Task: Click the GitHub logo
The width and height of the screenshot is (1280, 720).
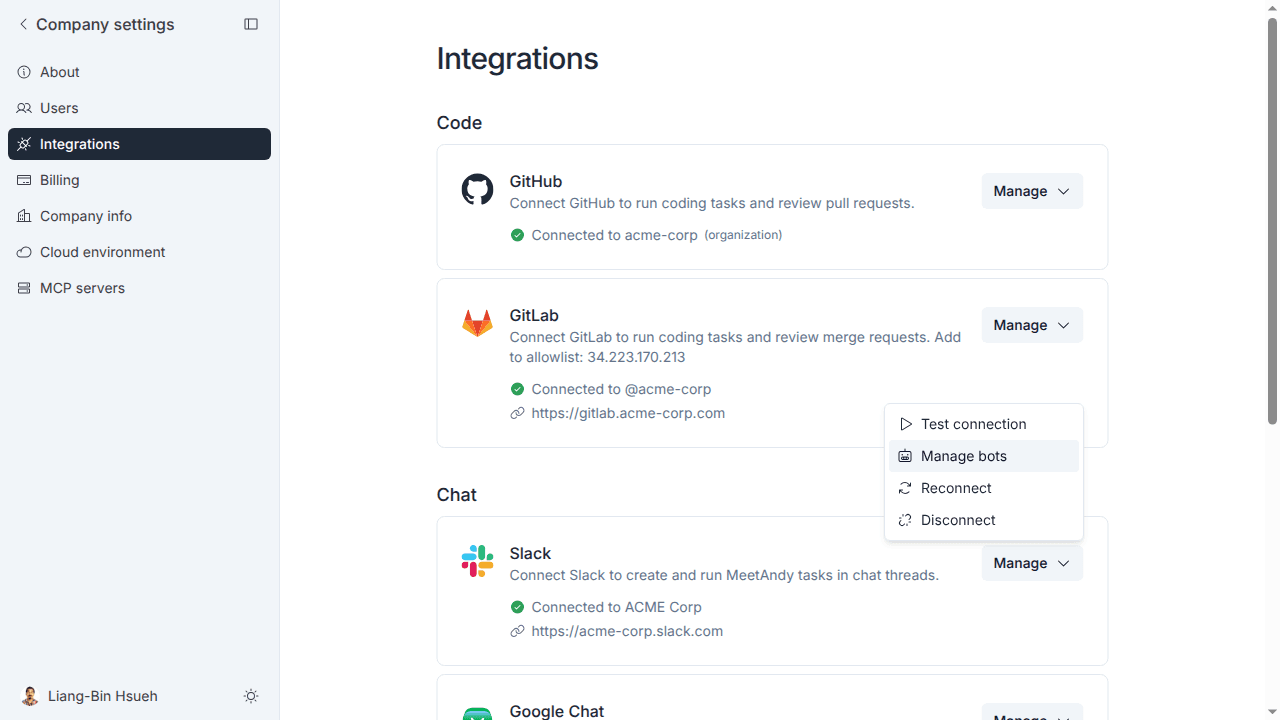Action: (x=477, y=189)
